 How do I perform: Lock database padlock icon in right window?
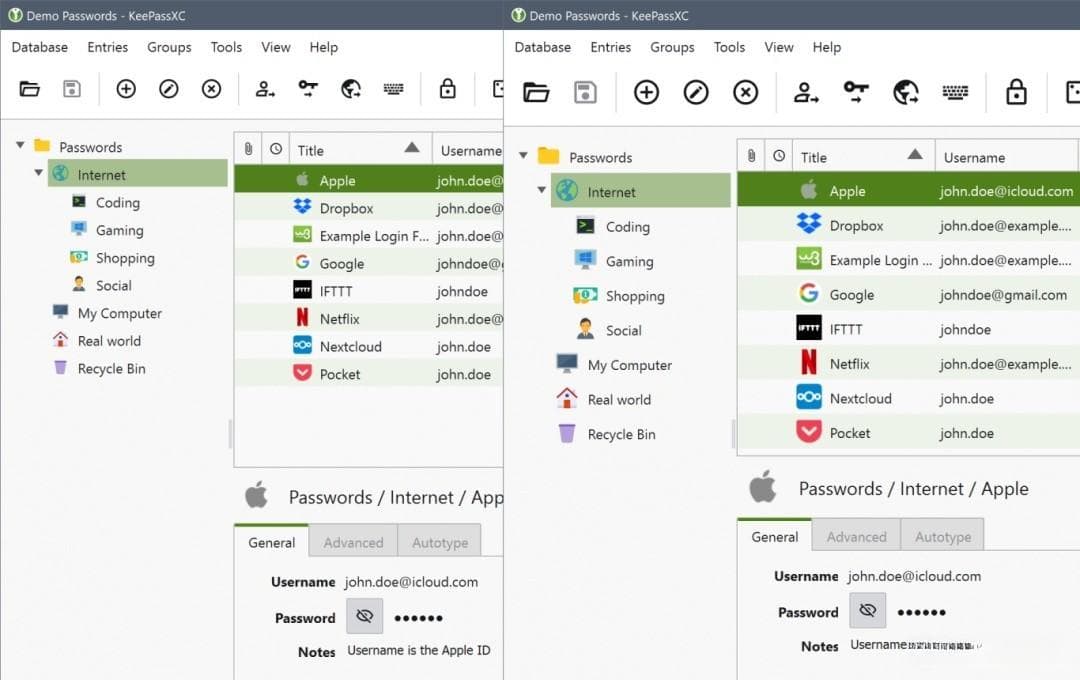(x=1016, y=92)
